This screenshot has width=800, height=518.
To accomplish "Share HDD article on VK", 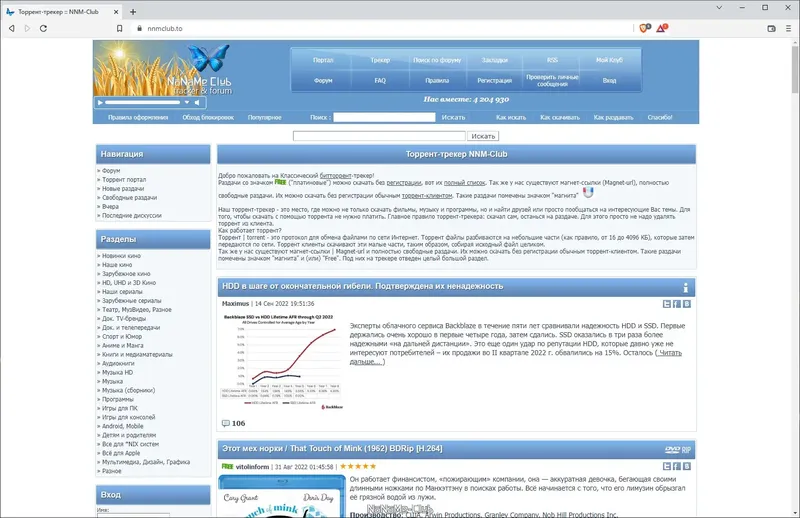I will [687, 304].
